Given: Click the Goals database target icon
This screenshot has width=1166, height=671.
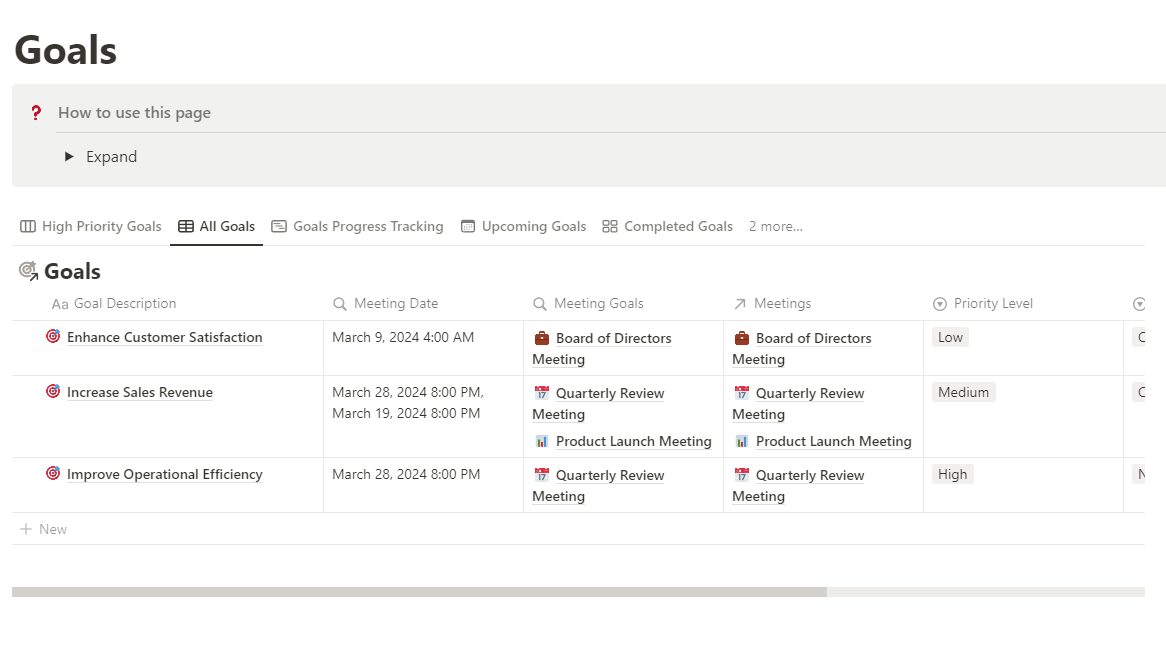Looking at the screenshot, I should click(28, 270).
